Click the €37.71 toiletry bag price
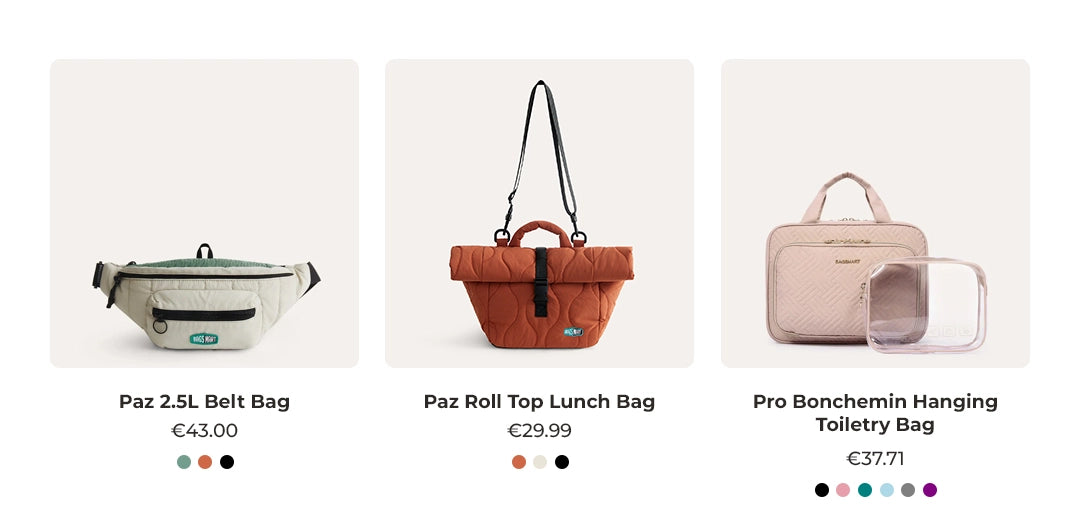The width and height of the screenshot is (1080, 528). (875, 459)
